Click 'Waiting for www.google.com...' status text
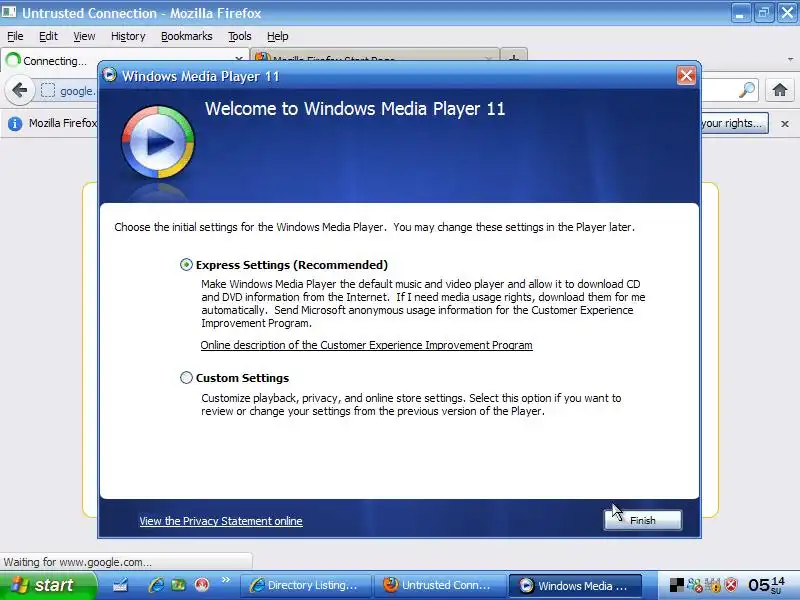Viewport: 800px width, 600px height. point(78,562)
